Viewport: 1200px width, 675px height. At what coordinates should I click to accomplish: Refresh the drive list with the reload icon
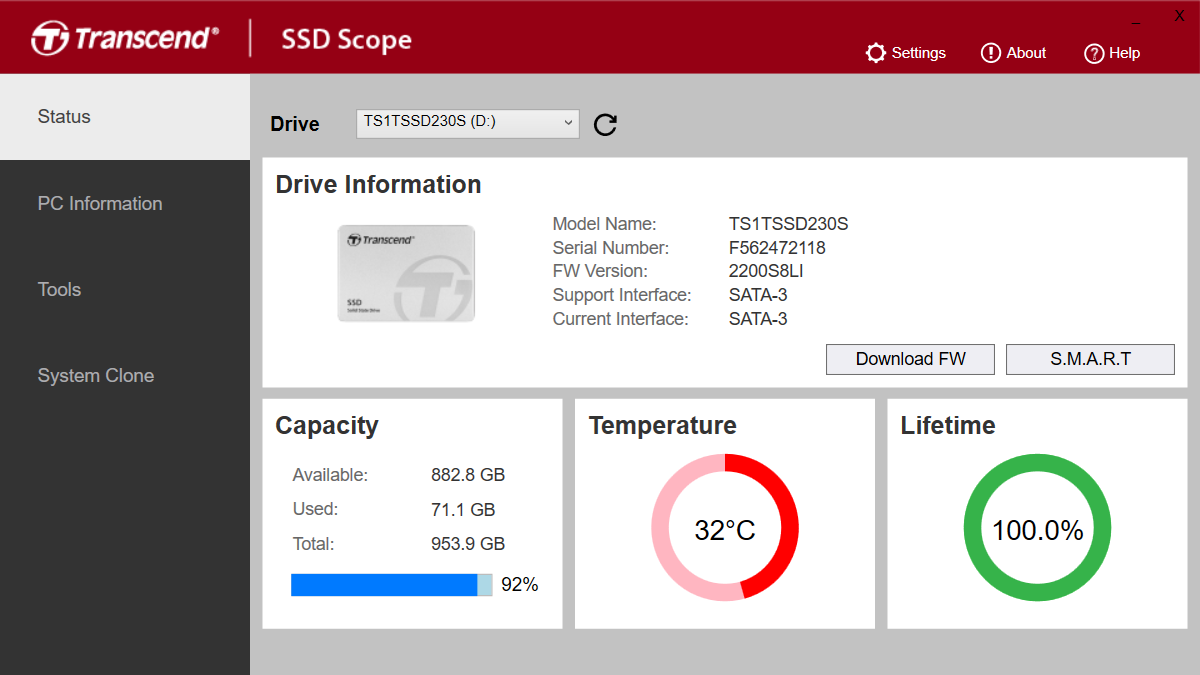tap(605, 124)
